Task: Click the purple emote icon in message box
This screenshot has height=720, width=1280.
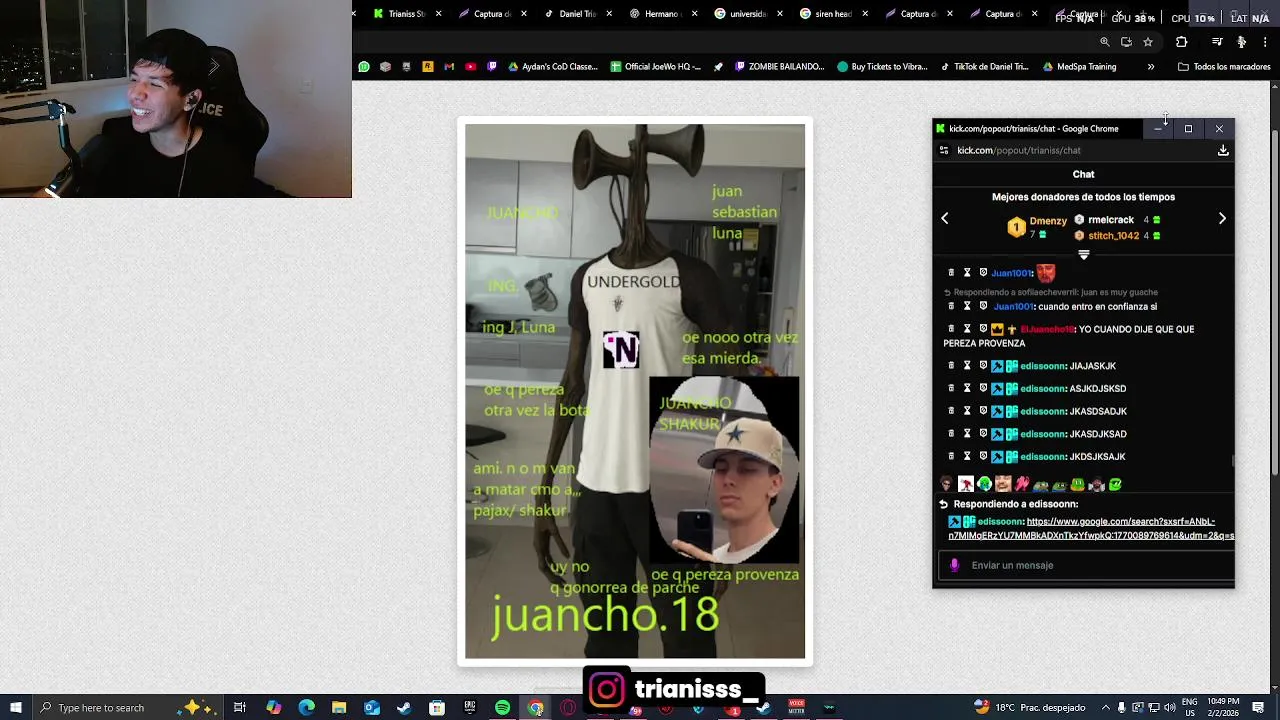Action: [954, 565]
